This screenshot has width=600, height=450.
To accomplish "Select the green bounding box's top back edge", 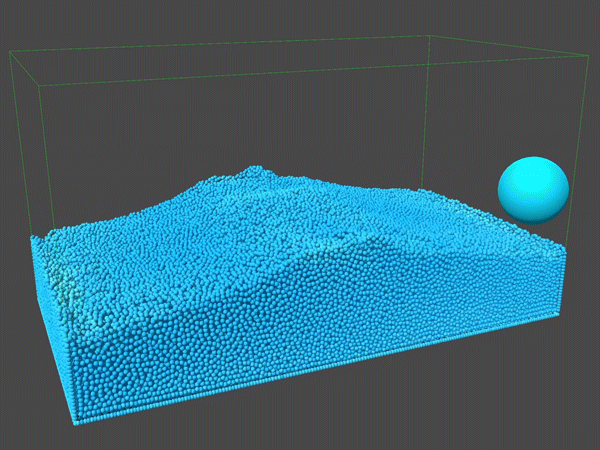I will 220,42.
